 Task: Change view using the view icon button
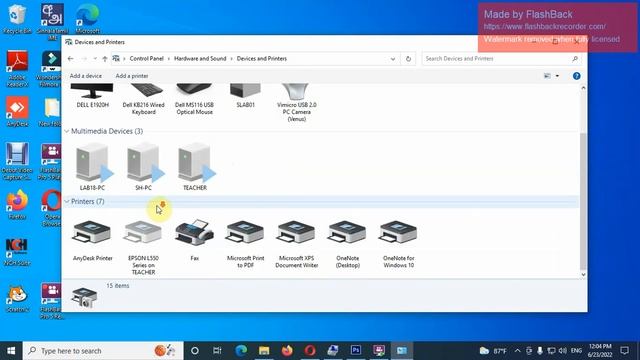(547, 76)
